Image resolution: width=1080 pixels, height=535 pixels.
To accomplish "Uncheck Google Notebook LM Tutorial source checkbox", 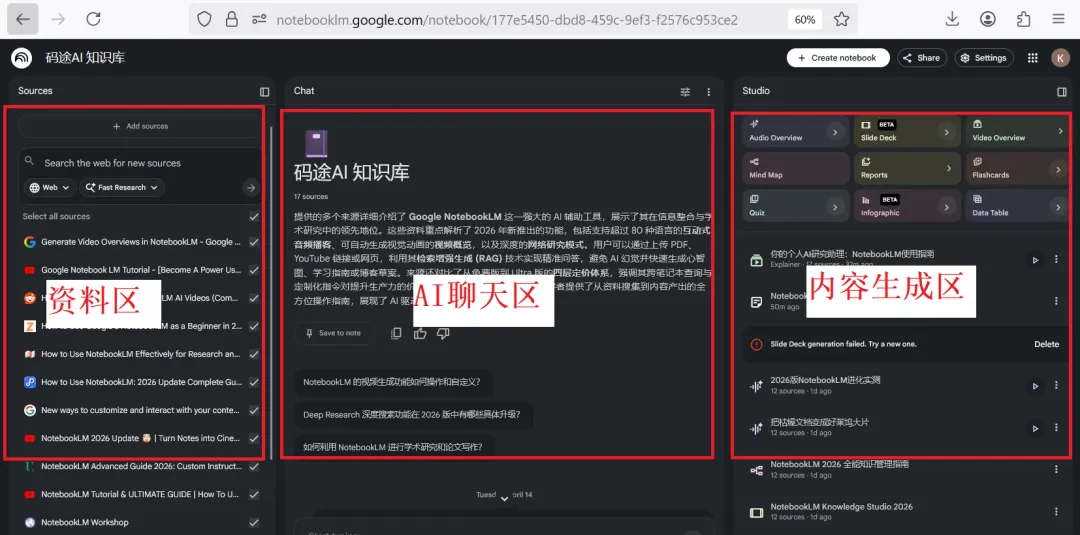I will click(x=254, y=270).
